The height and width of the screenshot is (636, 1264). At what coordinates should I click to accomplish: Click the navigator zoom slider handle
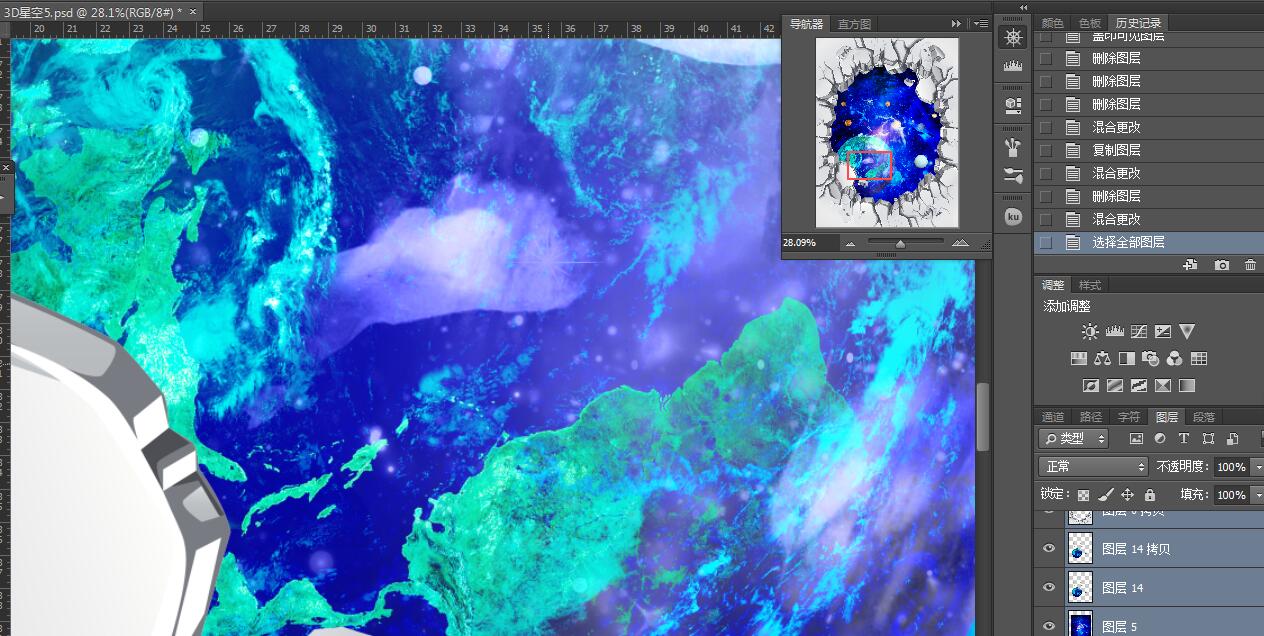click(x=900, y=243)
